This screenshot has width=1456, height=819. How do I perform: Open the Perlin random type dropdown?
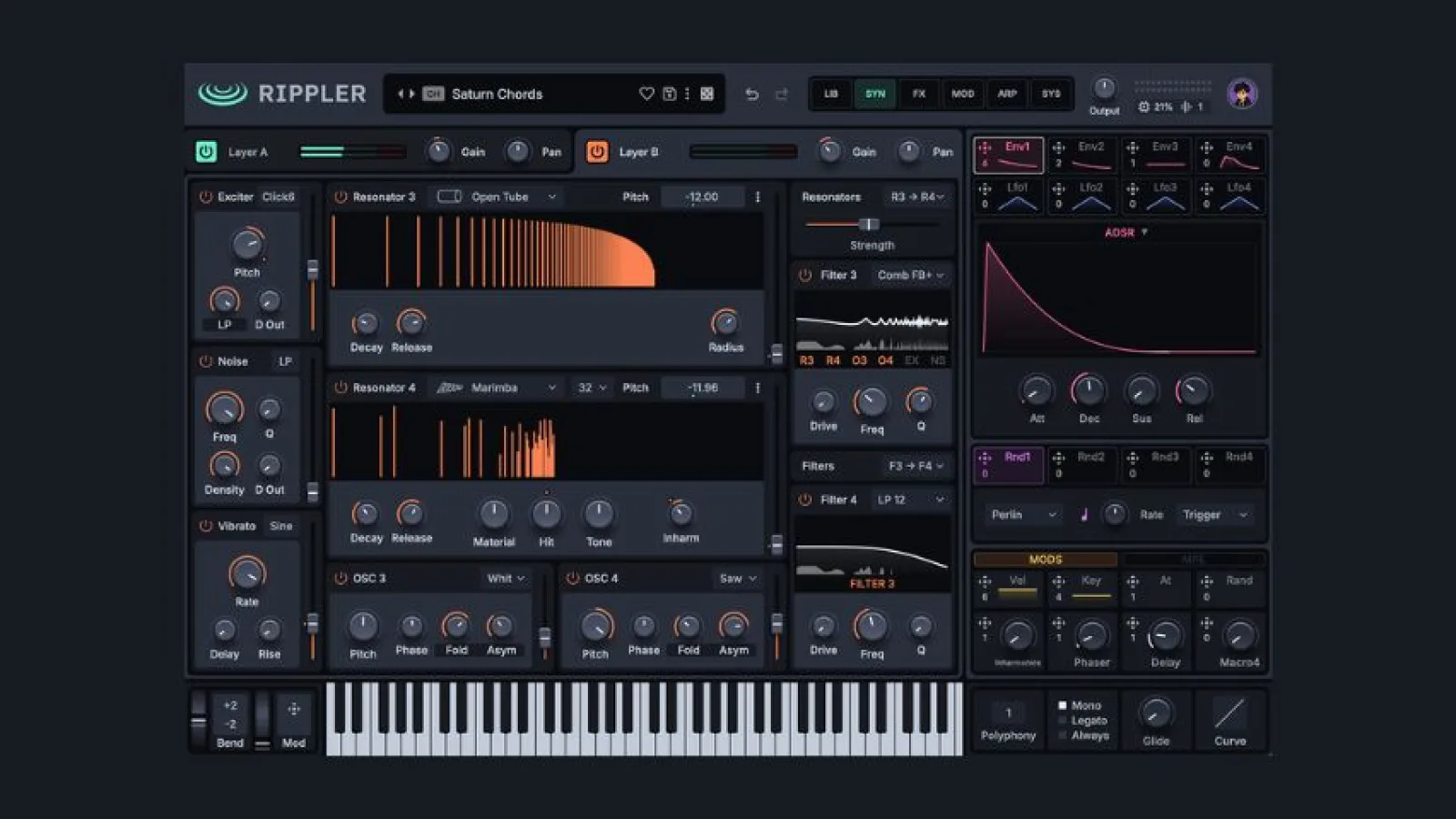tap(1024, 515)
